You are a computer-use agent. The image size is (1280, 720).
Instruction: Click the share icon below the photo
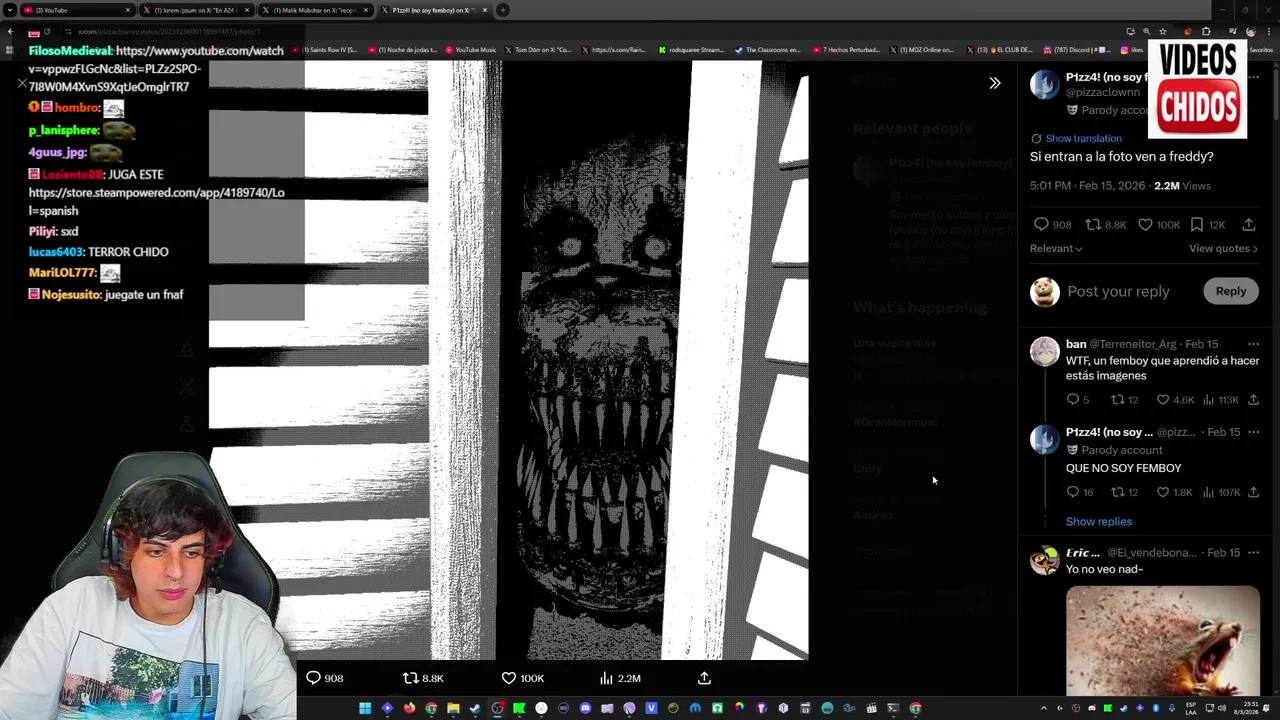704,678
